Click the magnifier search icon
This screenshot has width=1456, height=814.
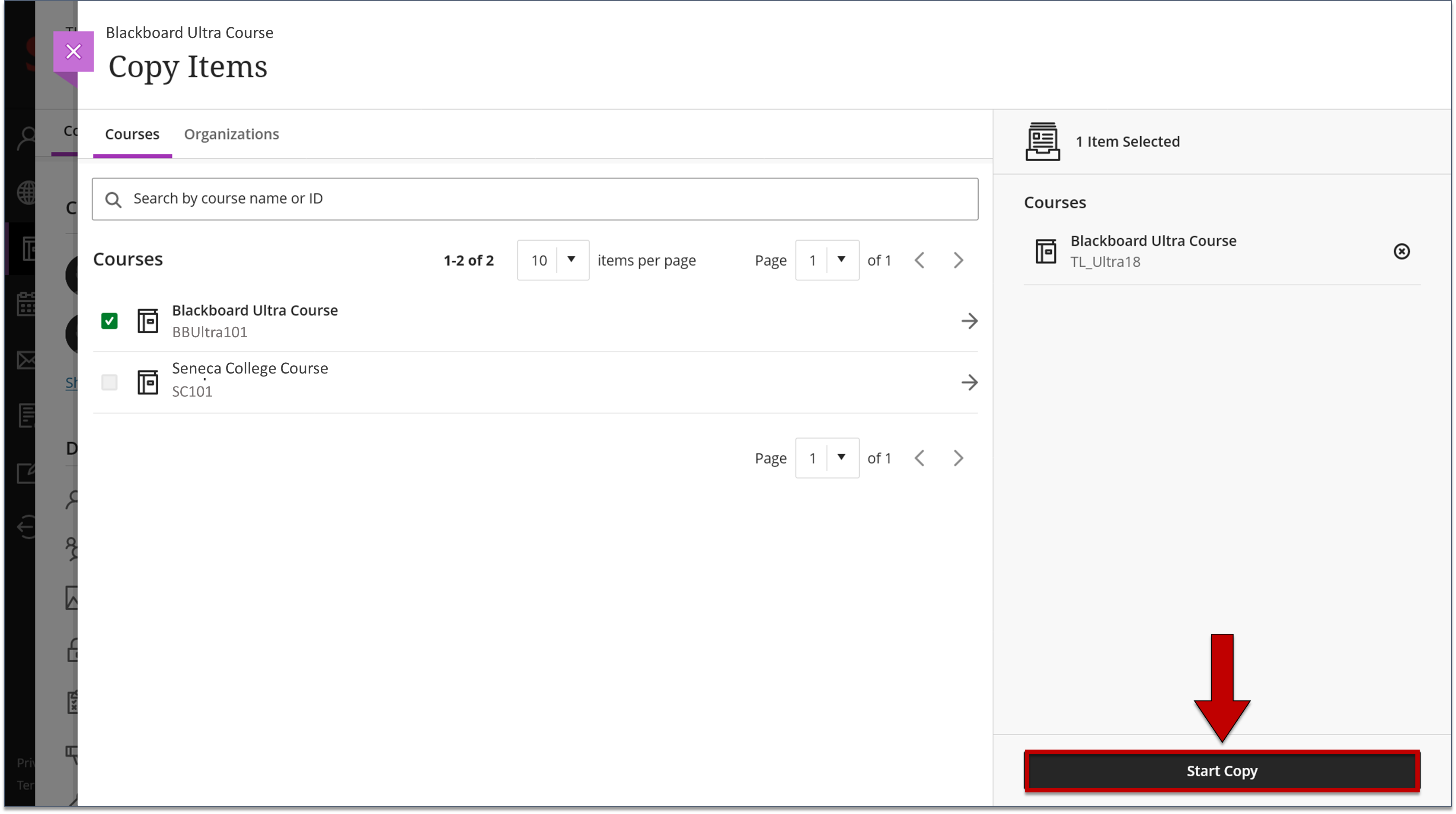(x=114, y=200)
